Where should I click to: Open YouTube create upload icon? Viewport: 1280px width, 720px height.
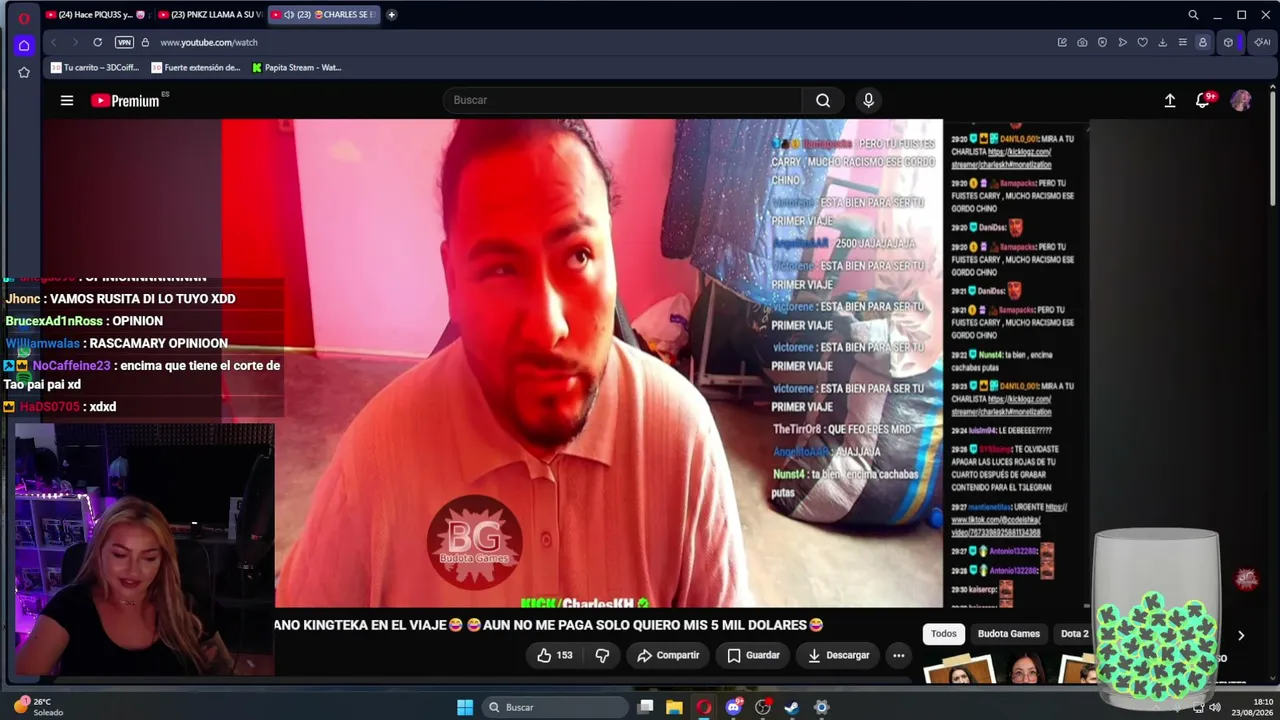[x=1170, y=100]
